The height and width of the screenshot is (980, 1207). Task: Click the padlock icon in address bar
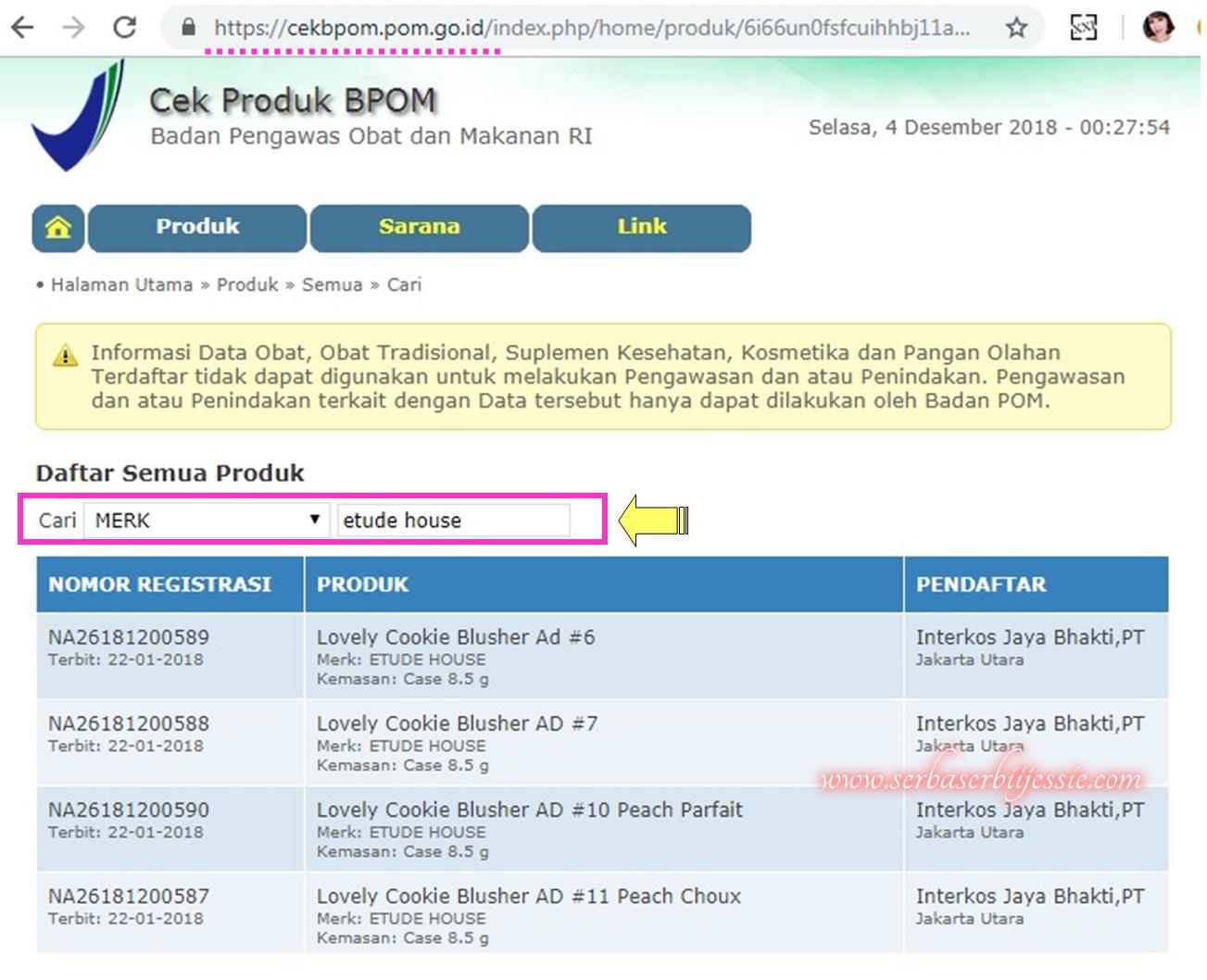(189, 27)
